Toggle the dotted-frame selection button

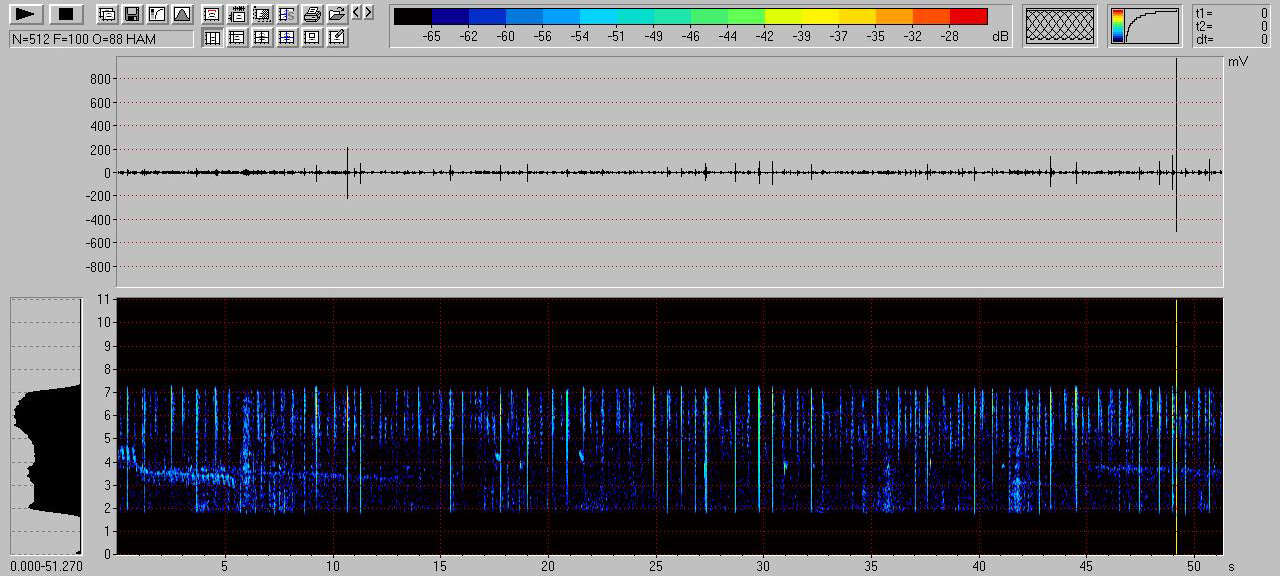[262, 14]
